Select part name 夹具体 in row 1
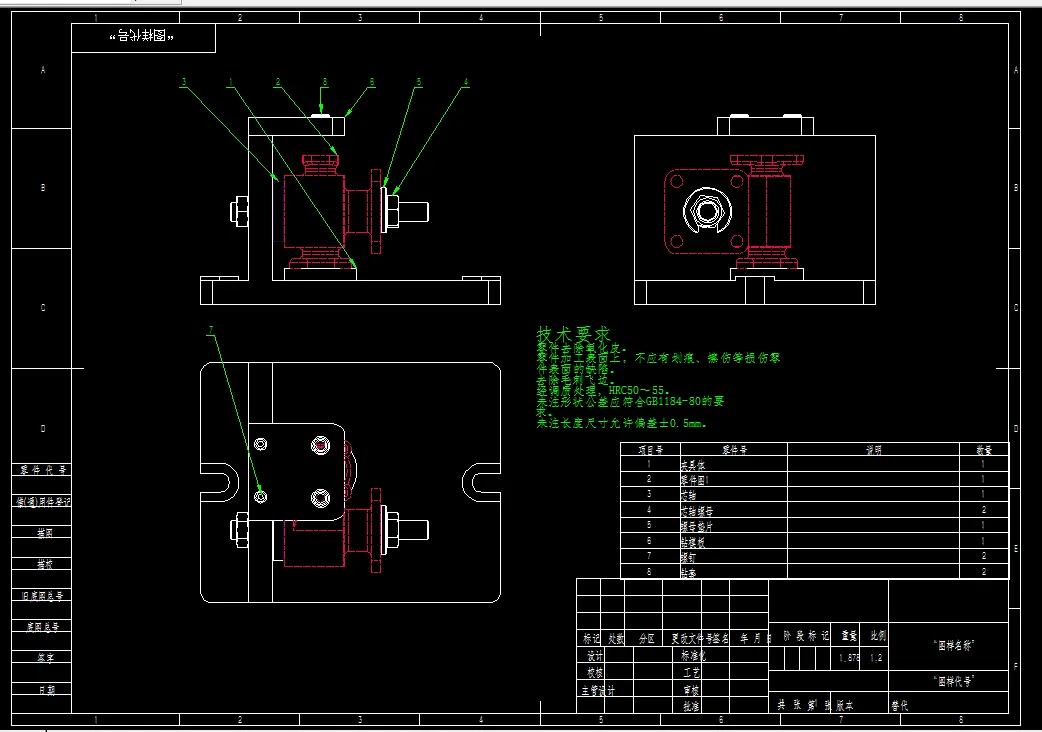Screen dimensions: 1042x732 693,465
